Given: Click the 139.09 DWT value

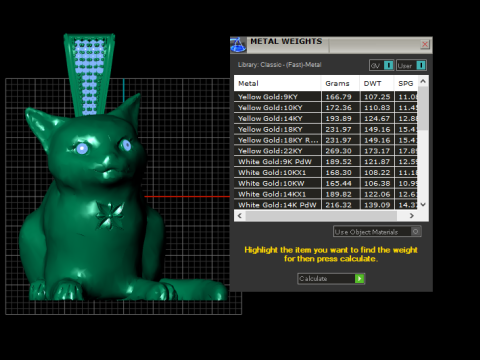Looking at the screenshot, I should 377,205.
